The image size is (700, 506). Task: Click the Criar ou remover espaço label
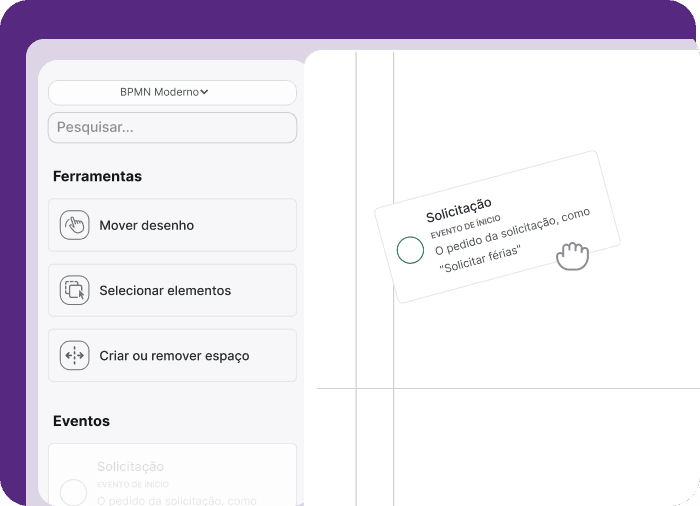174,356
